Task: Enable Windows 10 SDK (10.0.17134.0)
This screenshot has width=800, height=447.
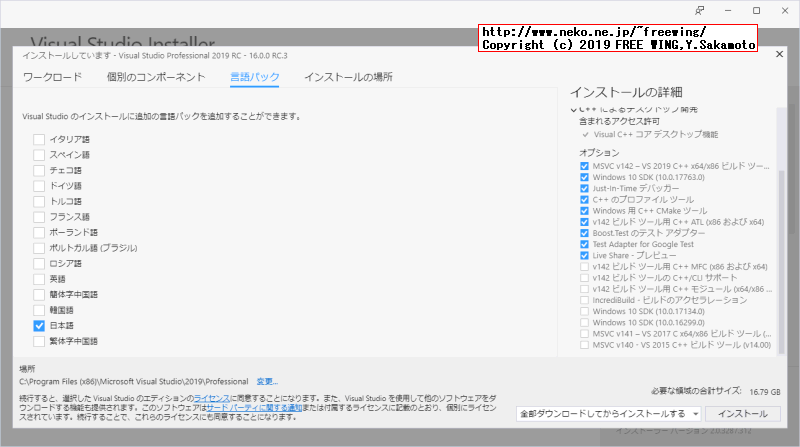Action: tap(584, 311)
